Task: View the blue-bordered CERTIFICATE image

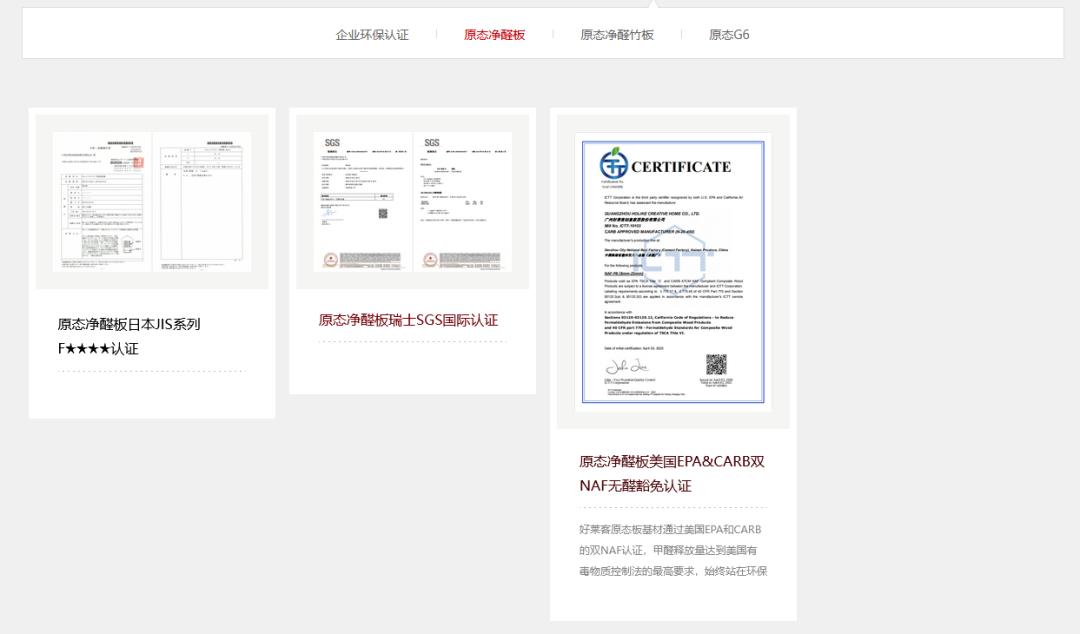Action: pos(673,272)
